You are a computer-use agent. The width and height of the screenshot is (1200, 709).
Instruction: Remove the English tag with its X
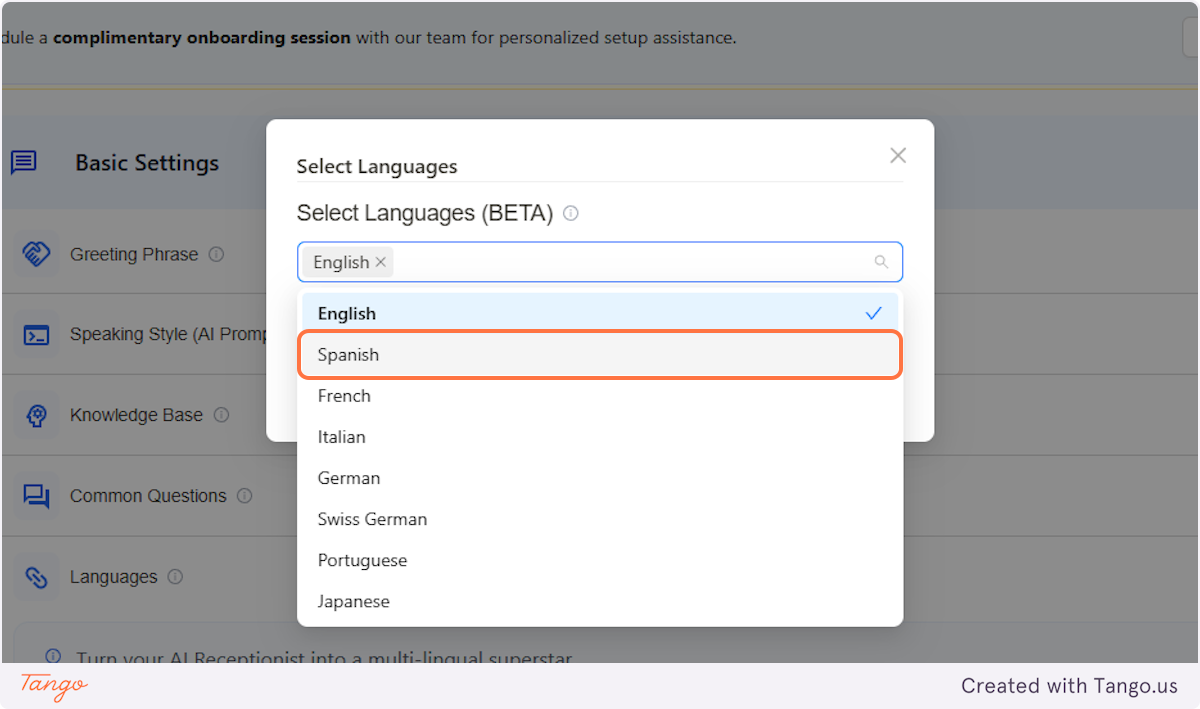click(x=380, y=261)
